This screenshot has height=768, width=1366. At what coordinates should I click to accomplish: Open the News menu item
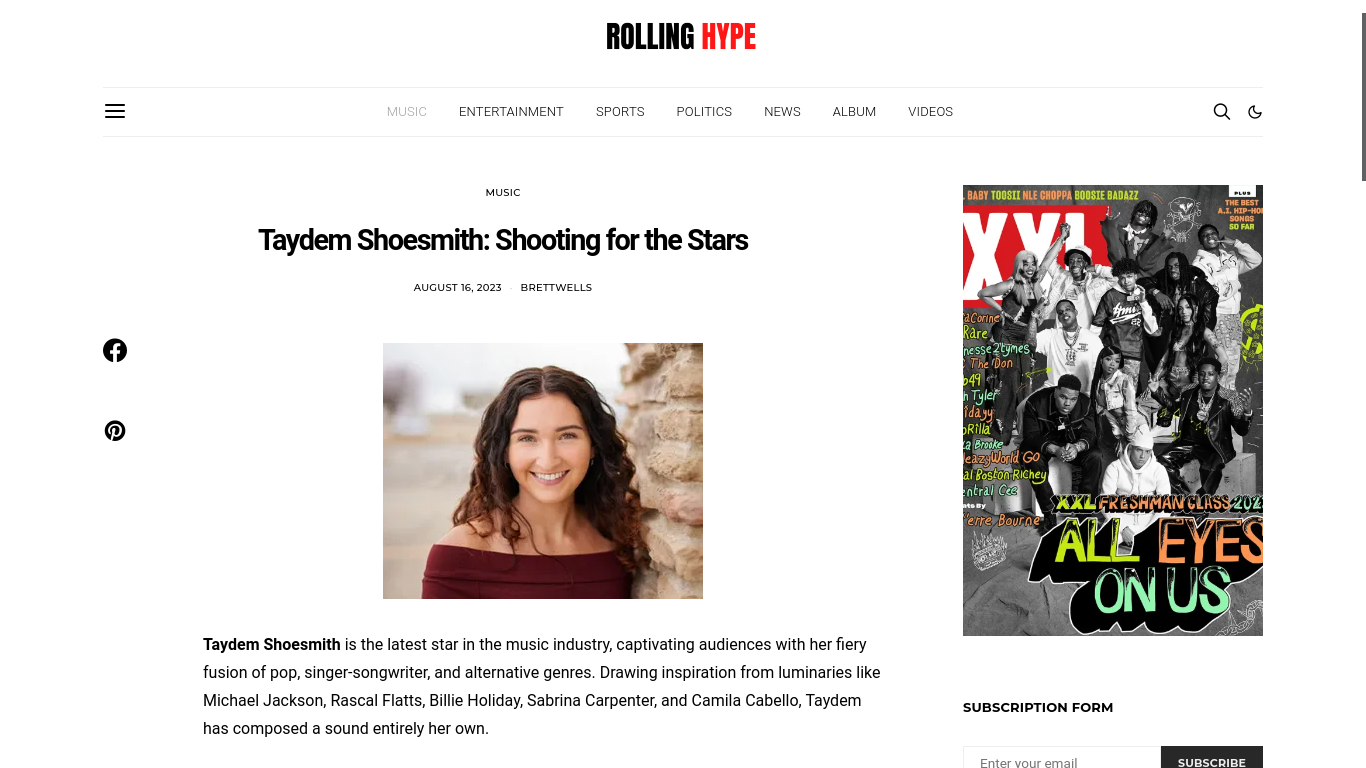782,112
